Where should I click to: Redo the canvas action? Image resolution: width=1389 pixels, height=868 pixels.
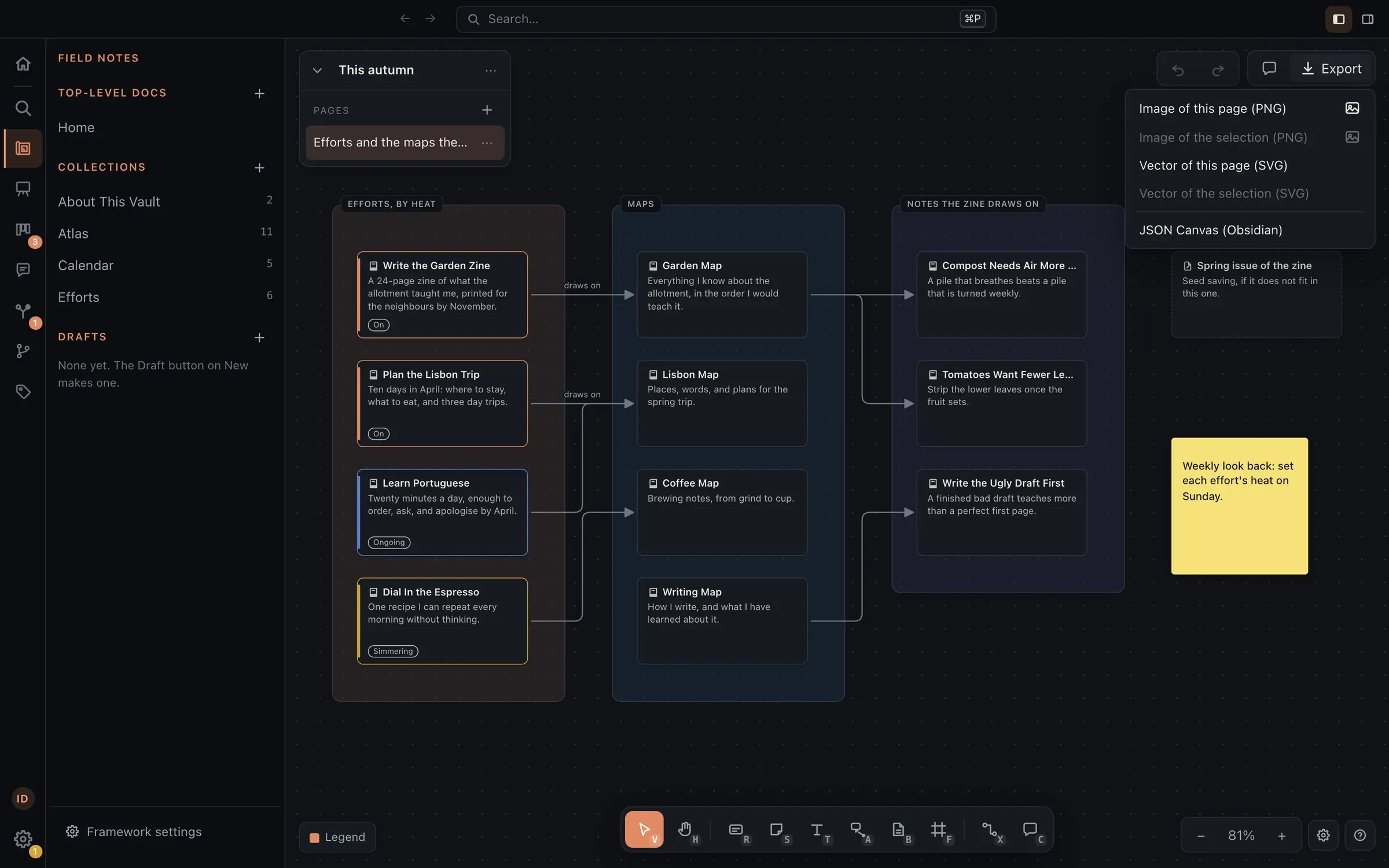tap(1218, 69)
